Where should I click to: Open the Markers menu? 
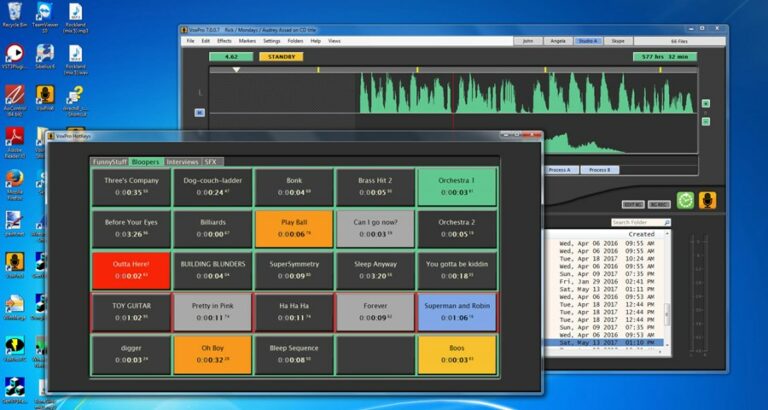coord(246,41)
